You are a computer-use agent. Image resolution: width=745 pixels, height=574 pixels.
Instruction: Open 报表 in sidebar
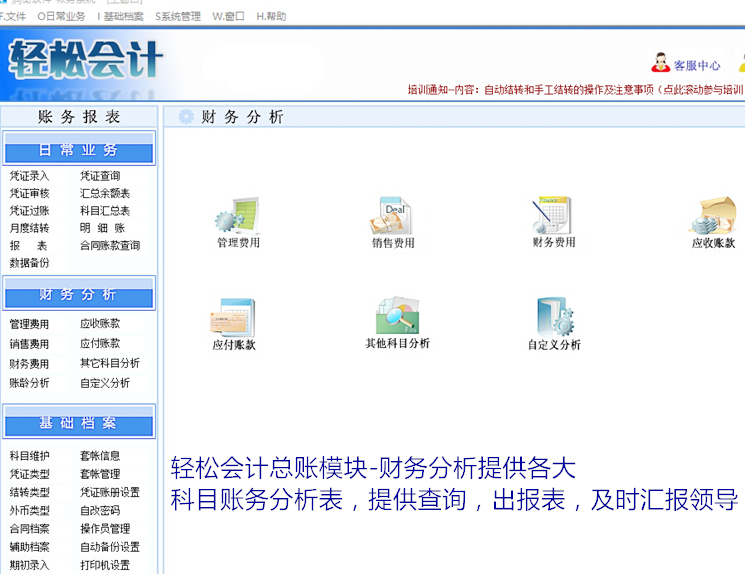pos(29,246)
